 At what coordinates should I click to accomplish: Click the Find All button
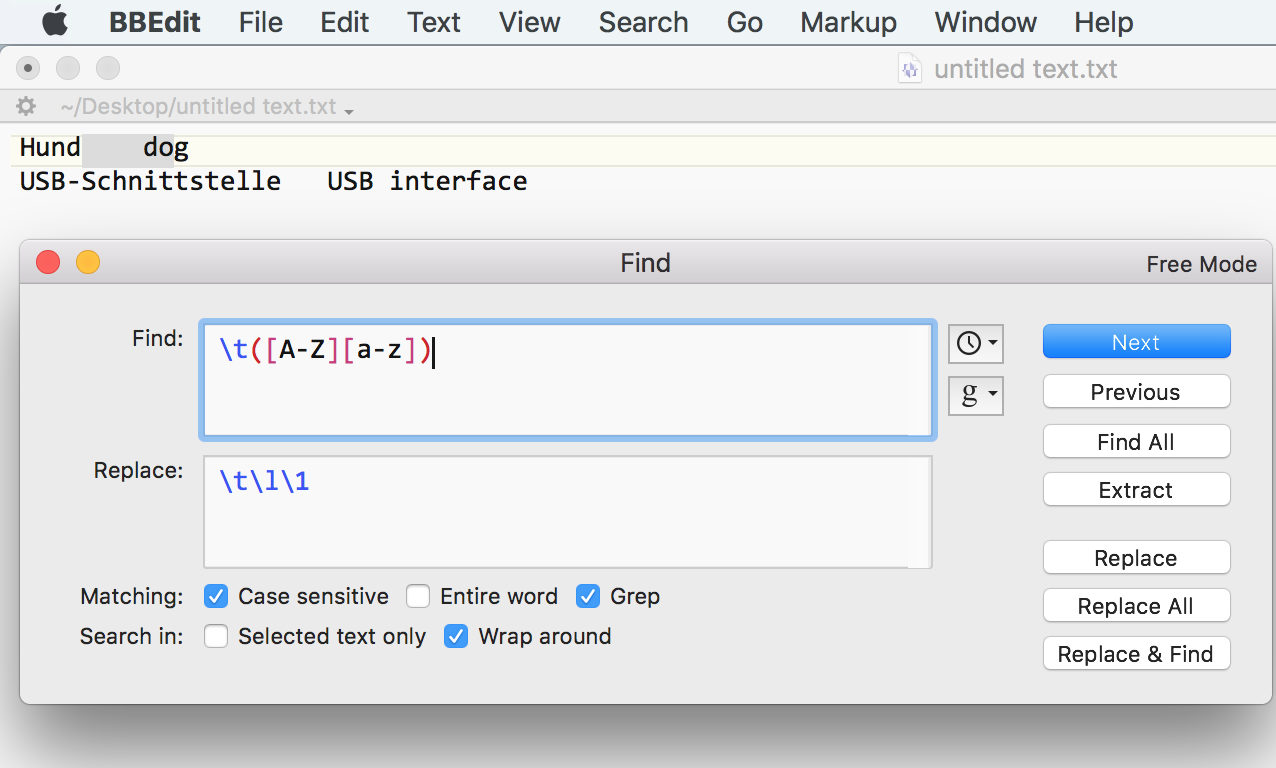[x=1136, y=442]
